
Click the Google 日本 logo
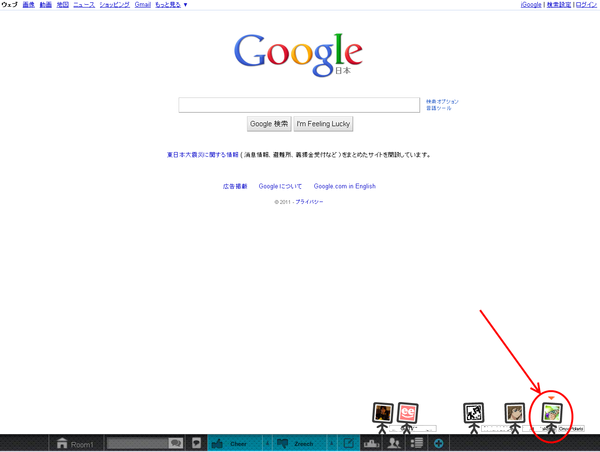pyautogui.click(x=298, y=55)
